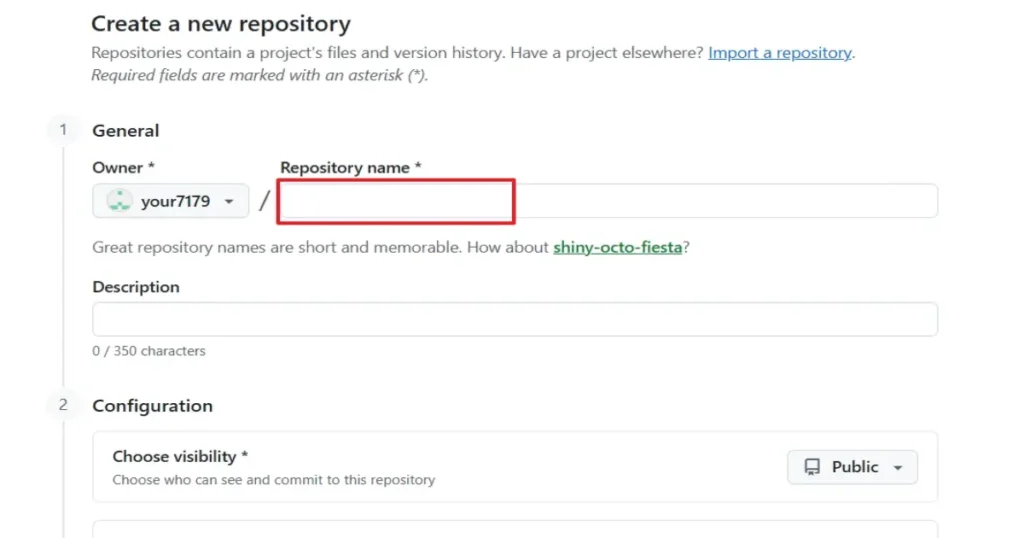Screen dimensions: 1024x538
Task: Click the 'Configuration' section heading
Action: pyautogui.click(x=153, y=406)
